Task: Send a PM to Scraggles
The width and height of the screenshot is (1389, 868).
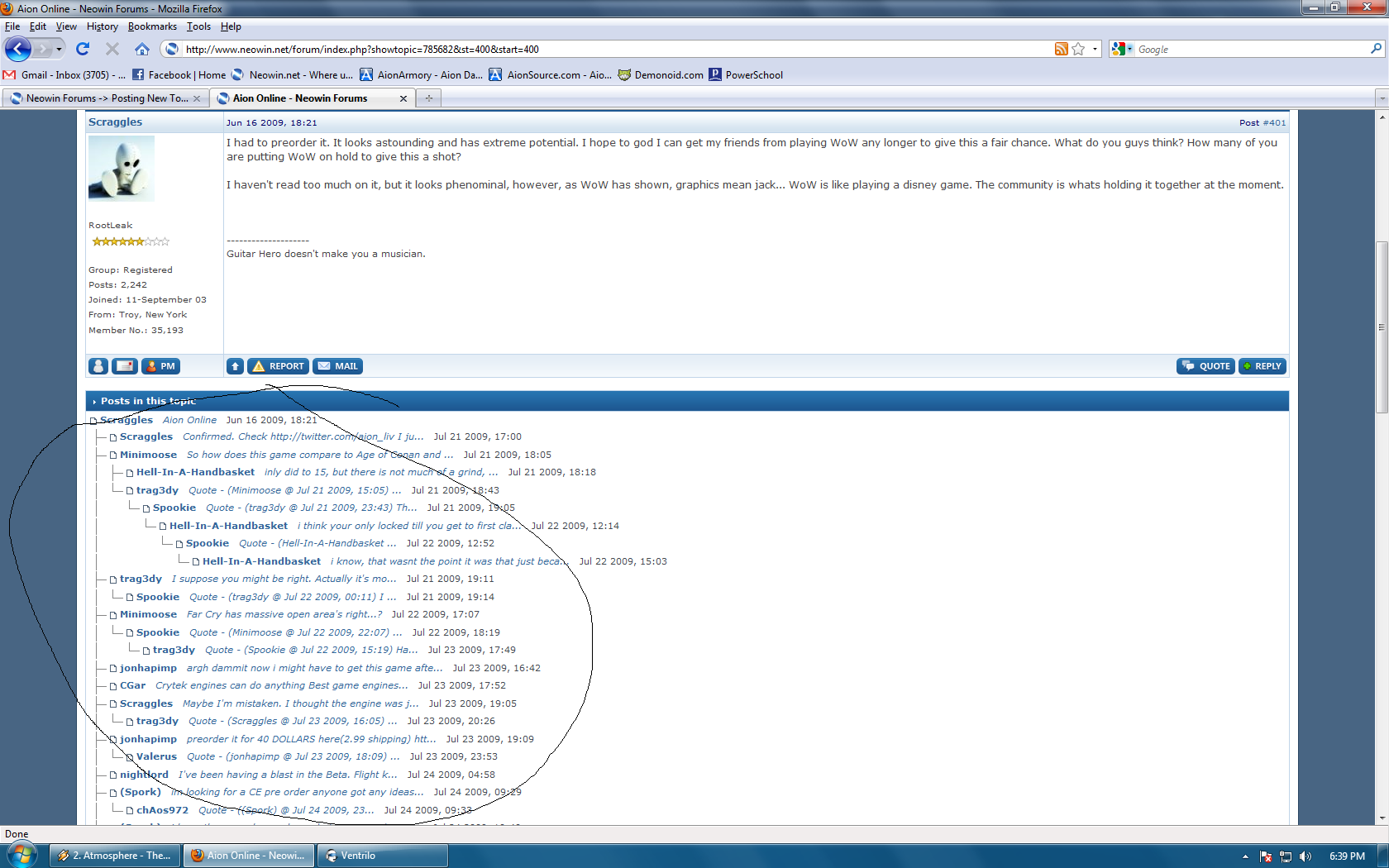Action: 161,366
